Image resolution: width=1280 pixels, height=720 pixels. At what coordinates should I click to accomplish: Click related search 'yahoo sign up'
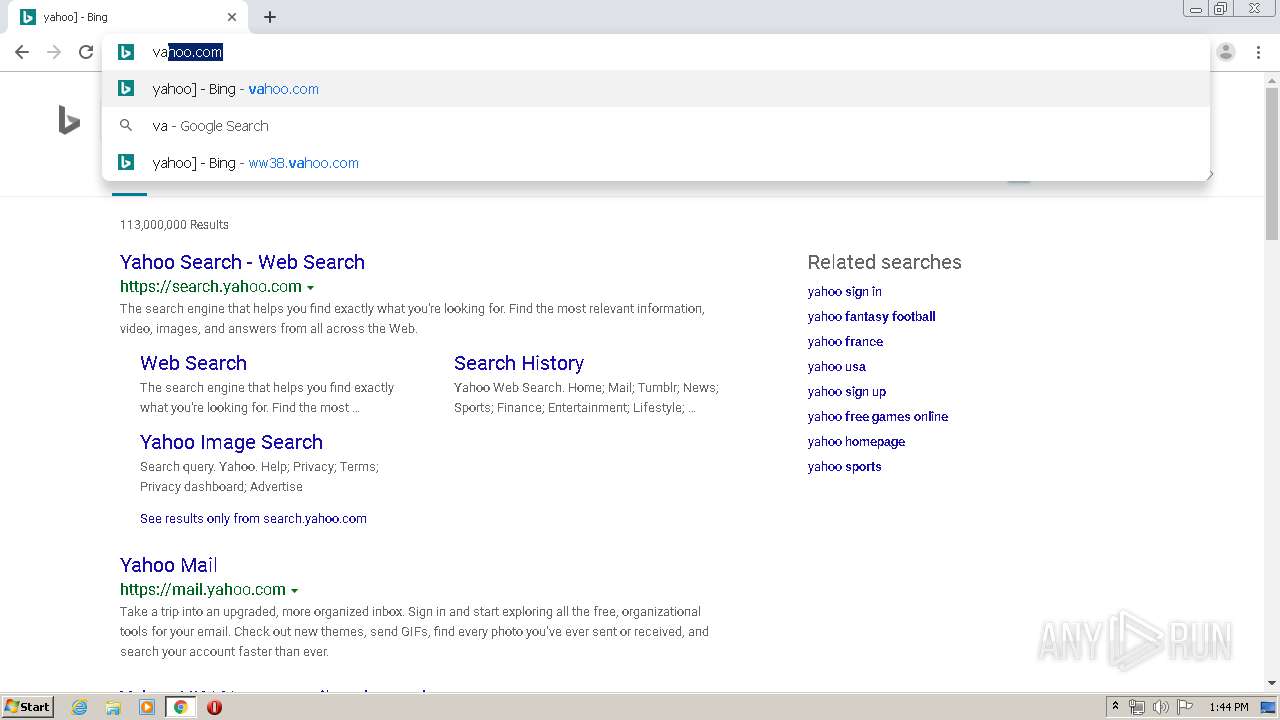point(847,391)
